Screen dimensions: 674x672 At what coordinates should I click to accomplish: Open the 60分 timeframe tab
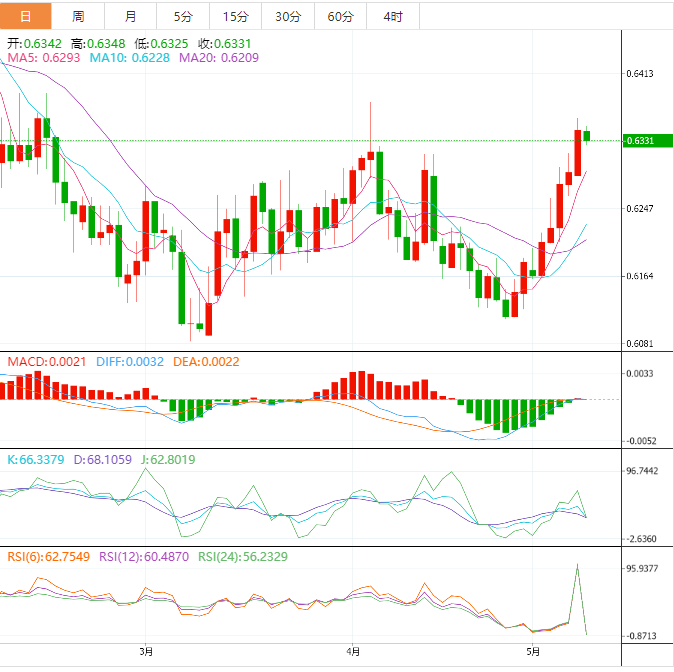point(340,17)
